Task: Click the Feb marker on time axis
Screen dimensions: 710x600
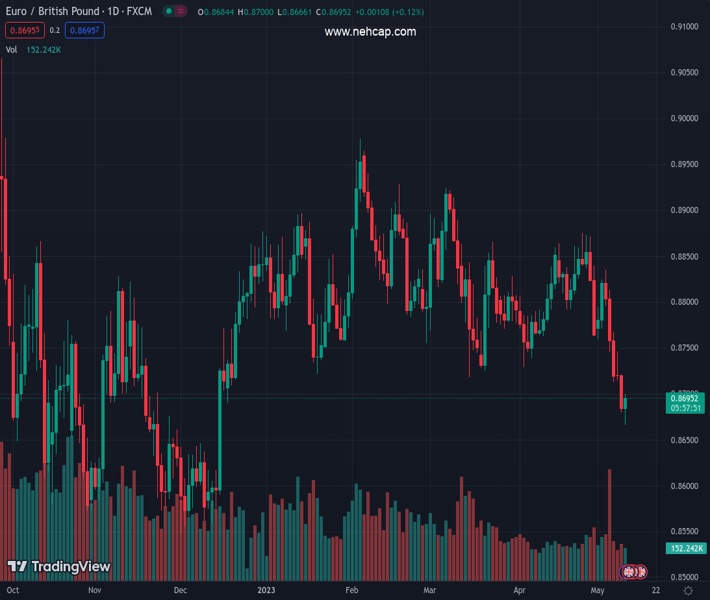Action: click(351, 590)
